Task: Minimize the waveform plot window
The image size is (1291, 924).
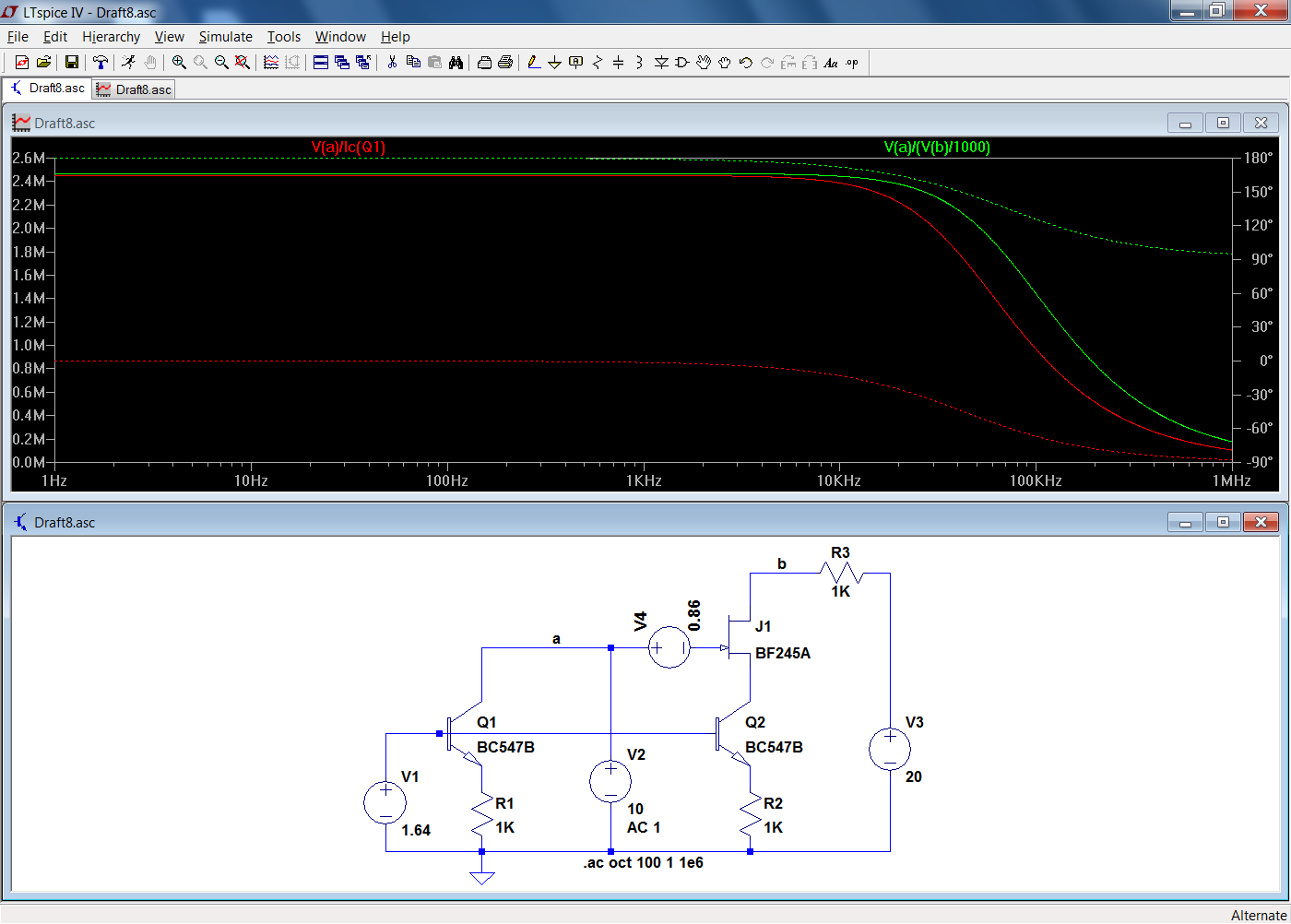Action: [x=1185, y=123]
